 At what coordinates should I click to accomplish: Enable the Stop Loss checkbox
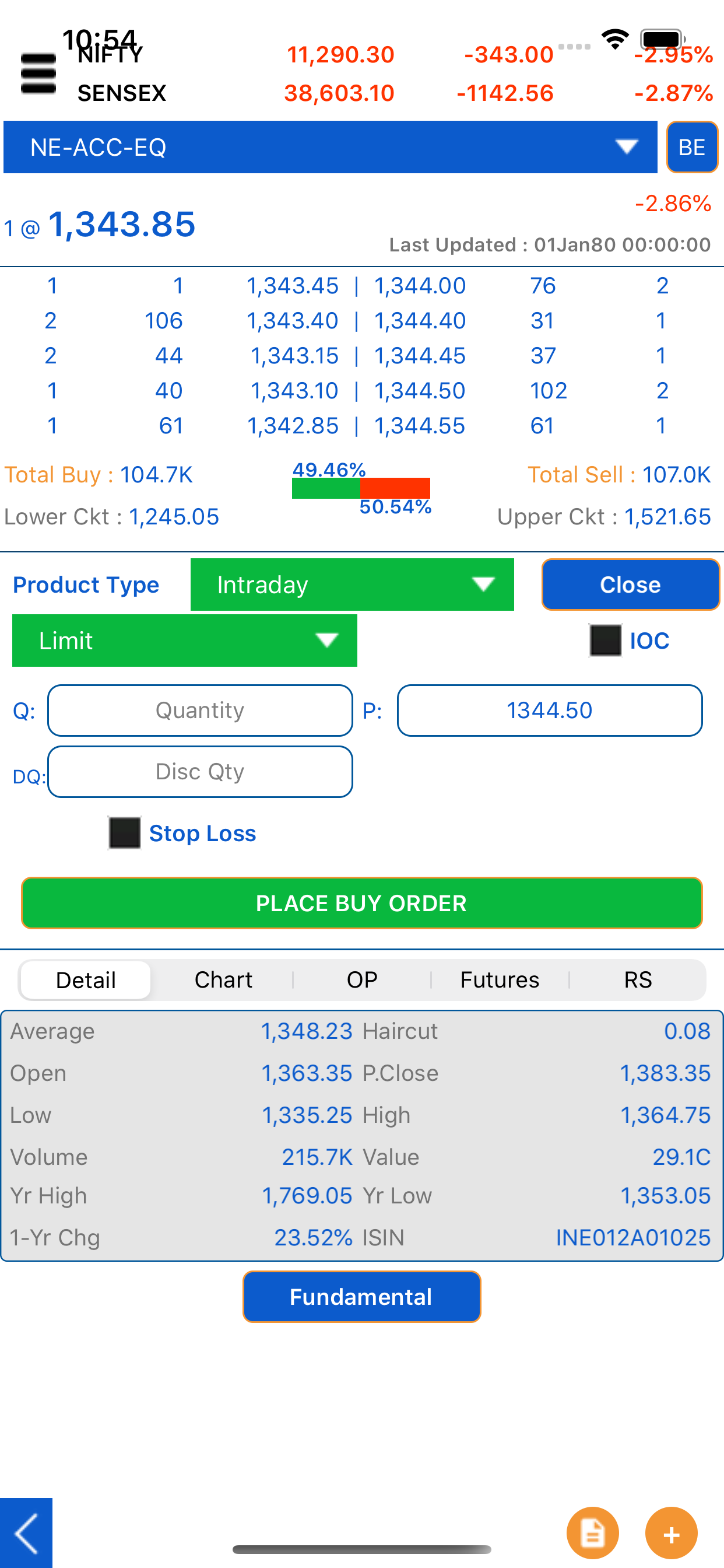point(125,832)
